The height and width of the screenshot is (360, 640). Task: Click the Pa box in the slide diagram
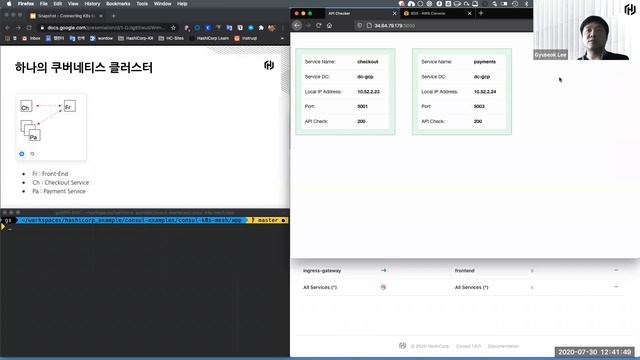tap(34, 136)
